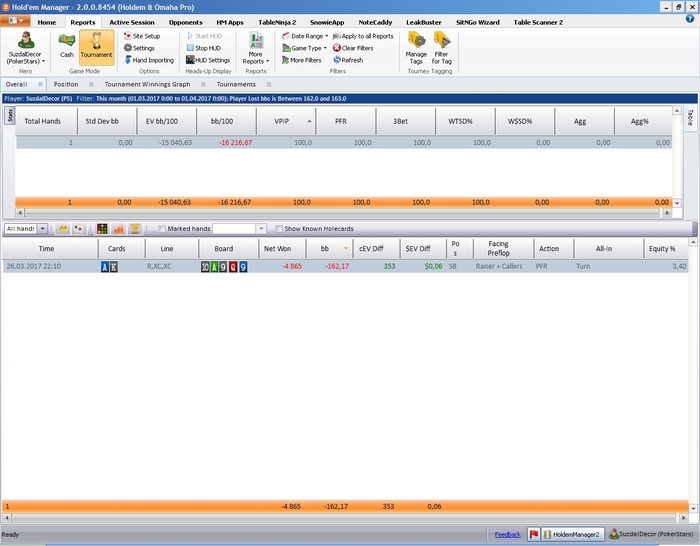700x546 pixels.
Task: Open More Reports menu
Action: (x=256, y=48)
